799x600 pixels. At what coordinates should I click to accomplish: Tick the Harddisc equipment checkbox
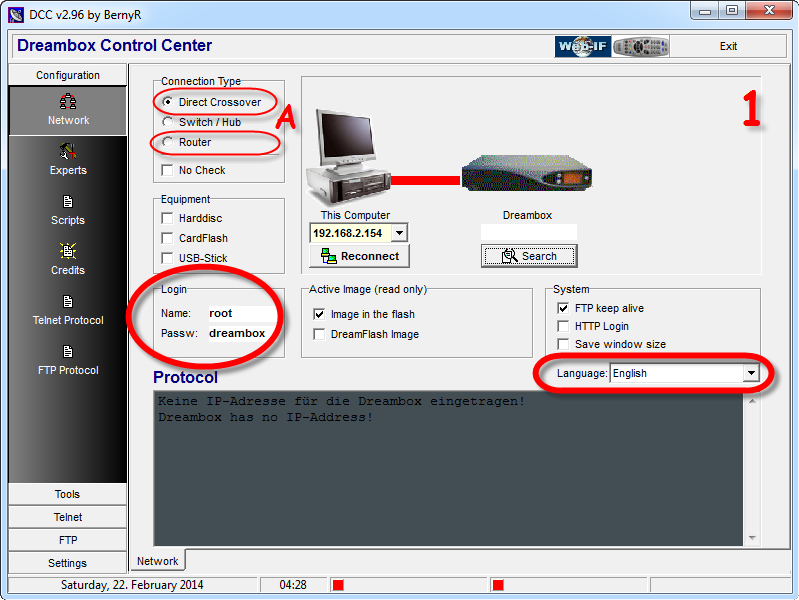(x=167, y=218)
